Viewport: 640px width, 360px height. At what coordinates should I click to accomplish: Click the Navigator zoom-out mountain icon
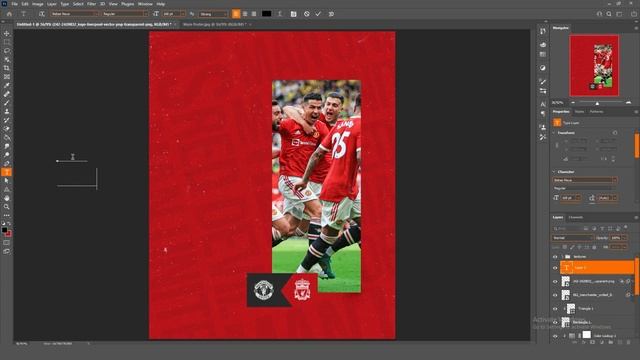pos(573,103)
